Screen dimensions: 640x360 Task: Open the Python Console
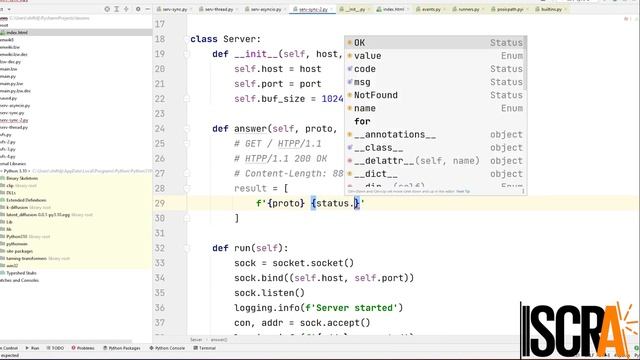click(x=167, y=348)
